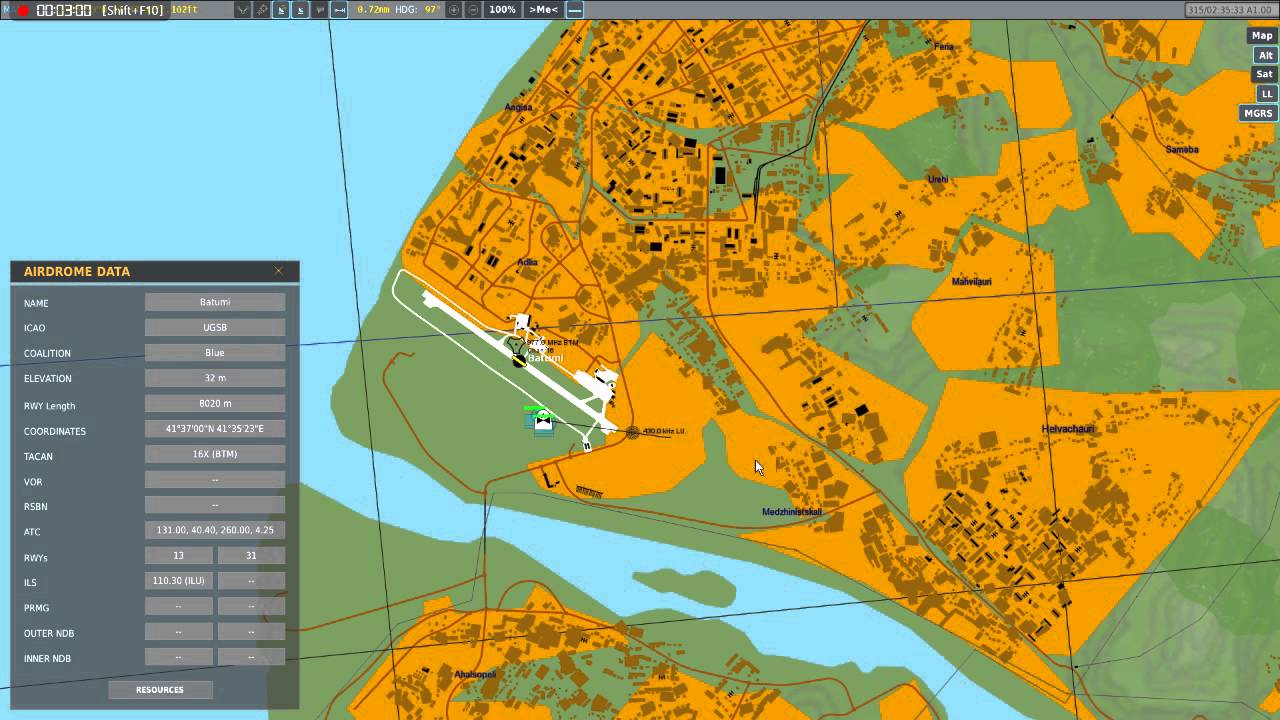The image size is (1280, 720).
Task: Select LL coordinate format
Action: 1267,93
